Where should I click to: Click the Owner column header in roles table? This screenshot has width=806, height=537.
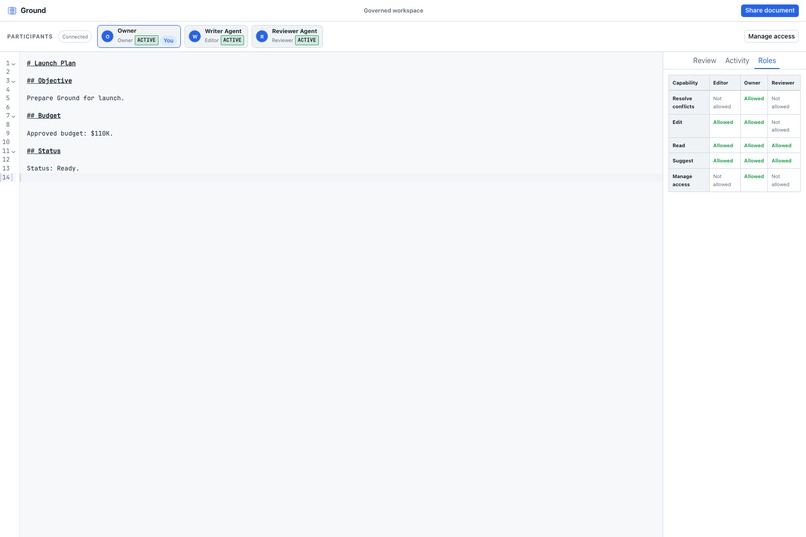click(x=752, y=83)
